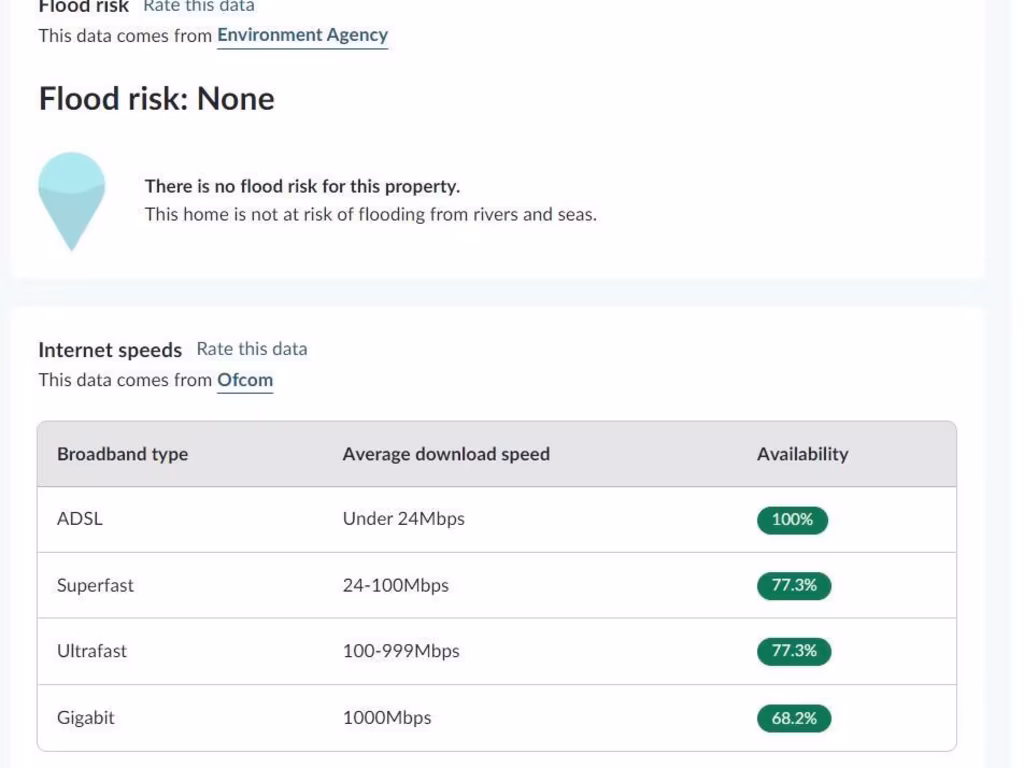Click the Average download speed column header
Image resolution: width=1024 pixels, height=768 pixels.
coord(446,454)
